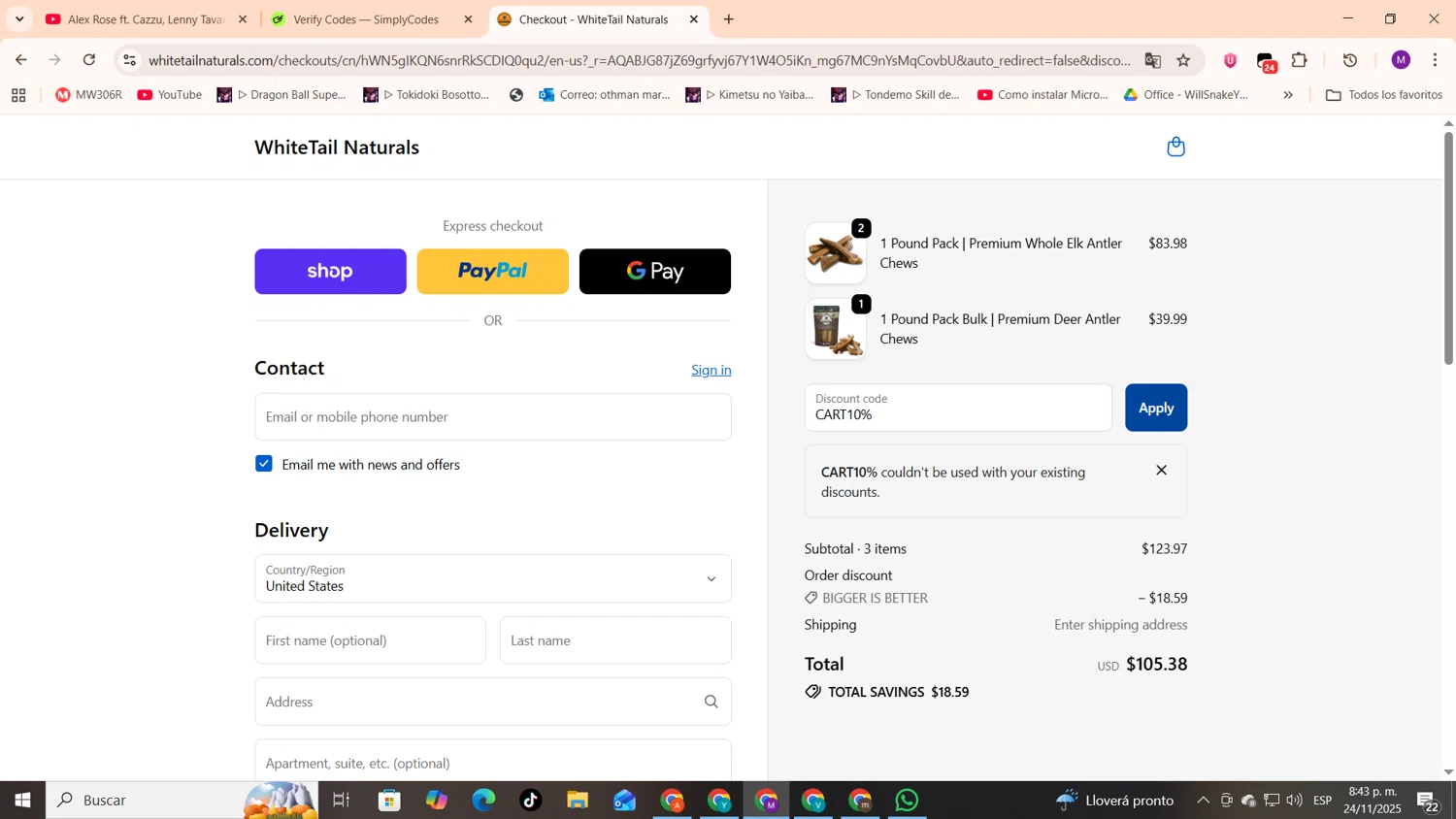Show more bookmarks with the chevron

[1288, 95]
